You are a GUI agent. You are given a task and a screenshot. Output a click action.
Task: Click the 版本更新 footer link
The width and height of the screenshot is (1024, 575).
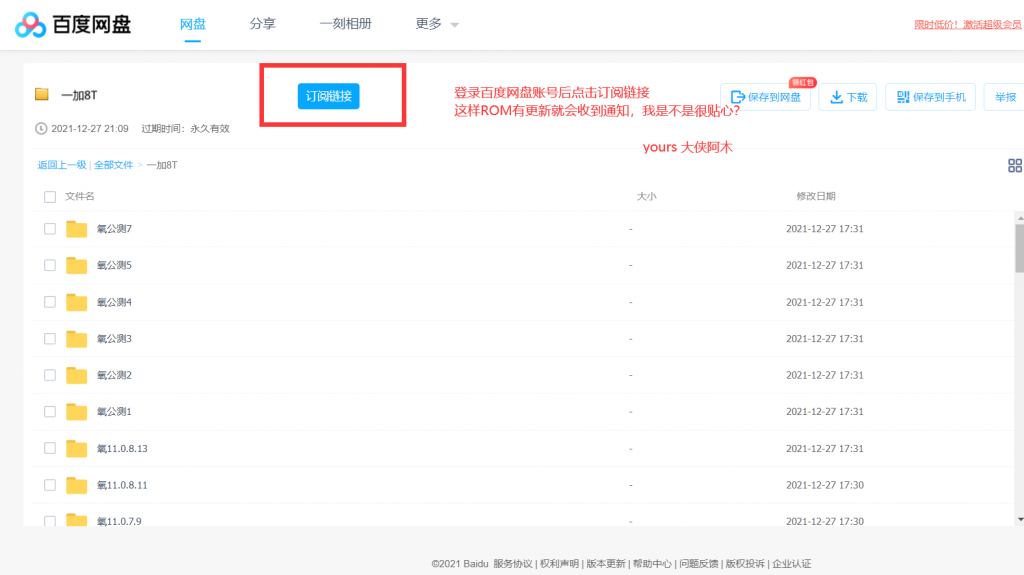click(605, 563)
